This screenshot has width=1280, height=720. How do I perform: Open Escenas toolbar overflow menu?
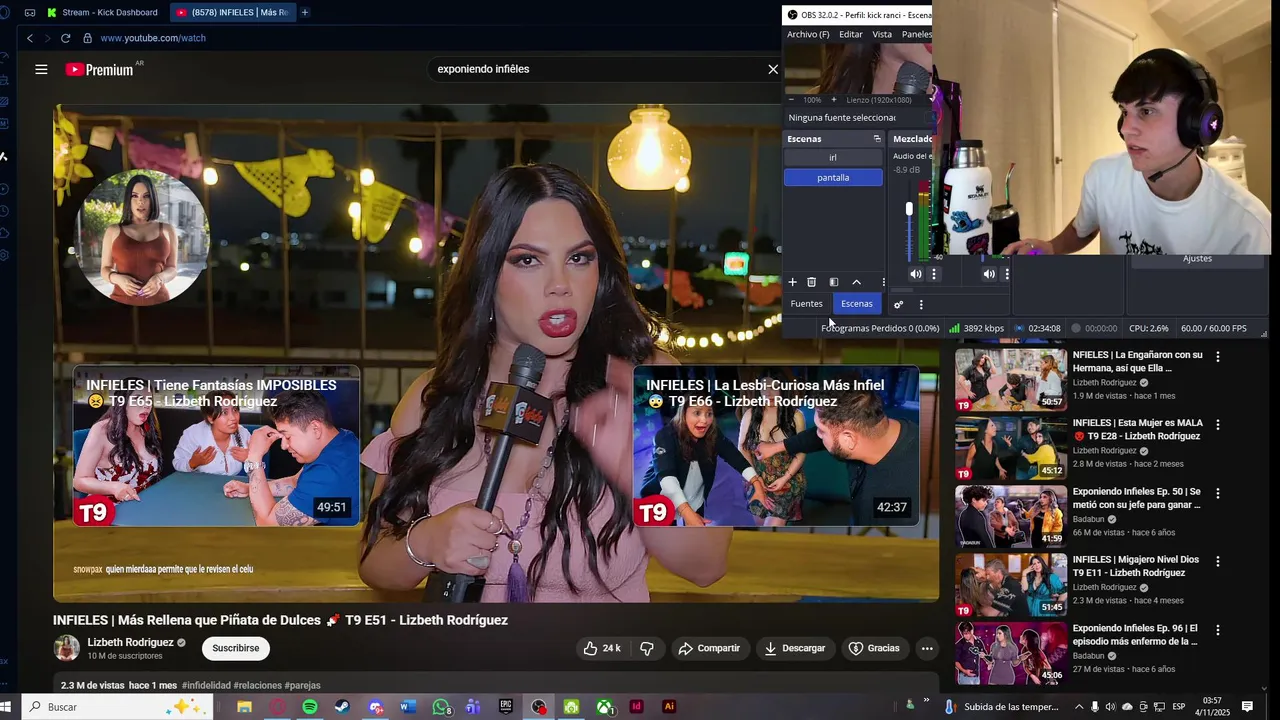tap(883, 282)
